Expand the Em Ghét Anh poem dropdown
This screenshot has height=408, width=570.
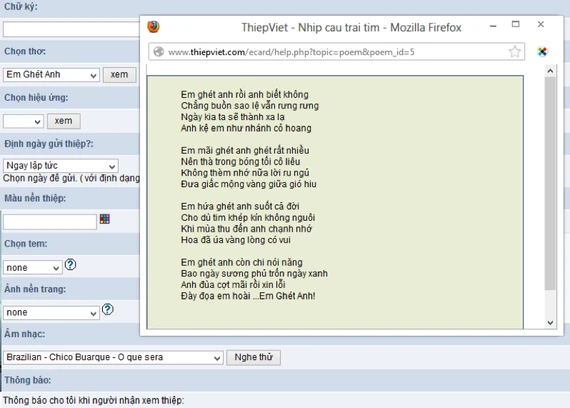coord(51,75)
